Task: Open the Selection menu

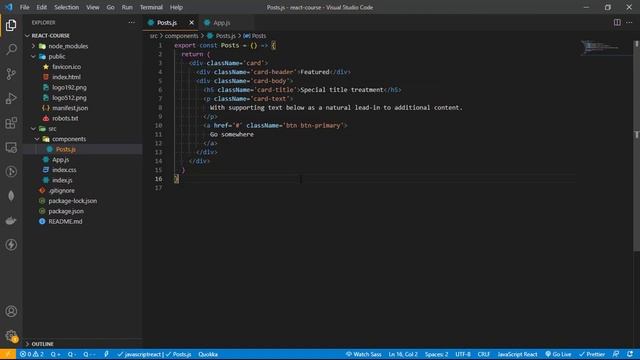Action: tap(67, 7)
